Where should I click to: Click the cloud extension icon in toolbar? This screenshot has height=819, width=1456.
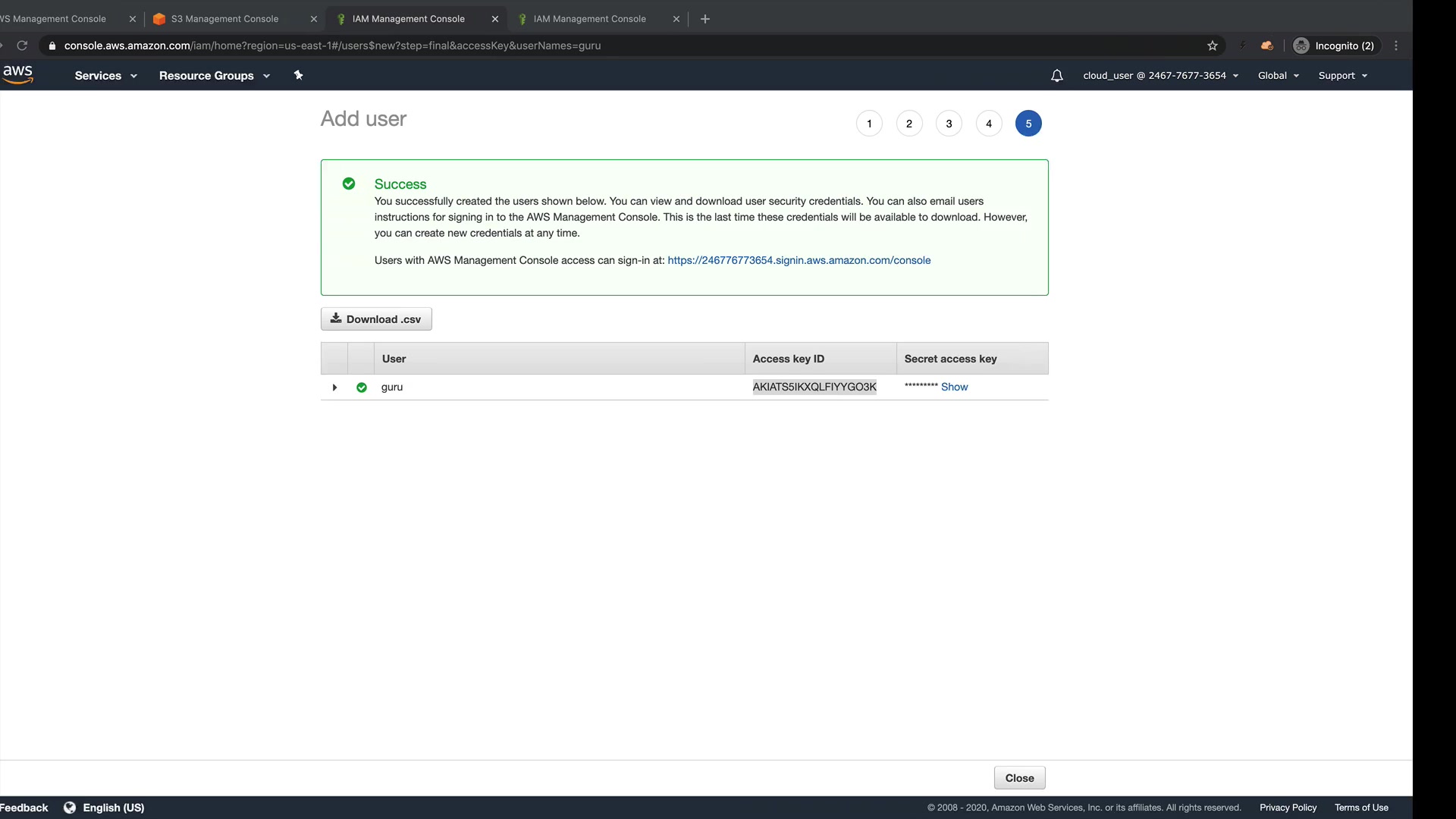1266,45
